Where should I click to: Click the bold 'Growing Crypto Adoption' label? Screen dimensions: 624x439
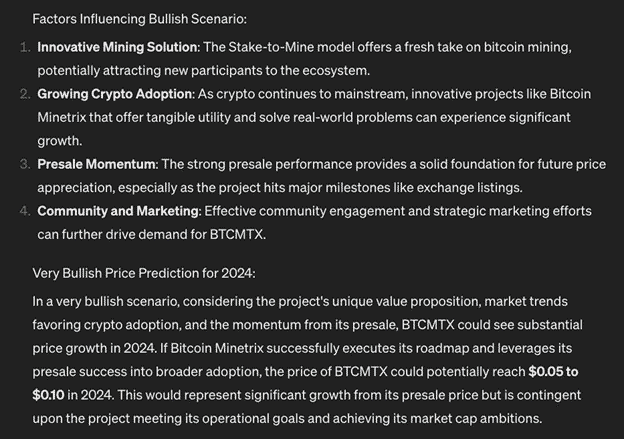pos(115,94)
